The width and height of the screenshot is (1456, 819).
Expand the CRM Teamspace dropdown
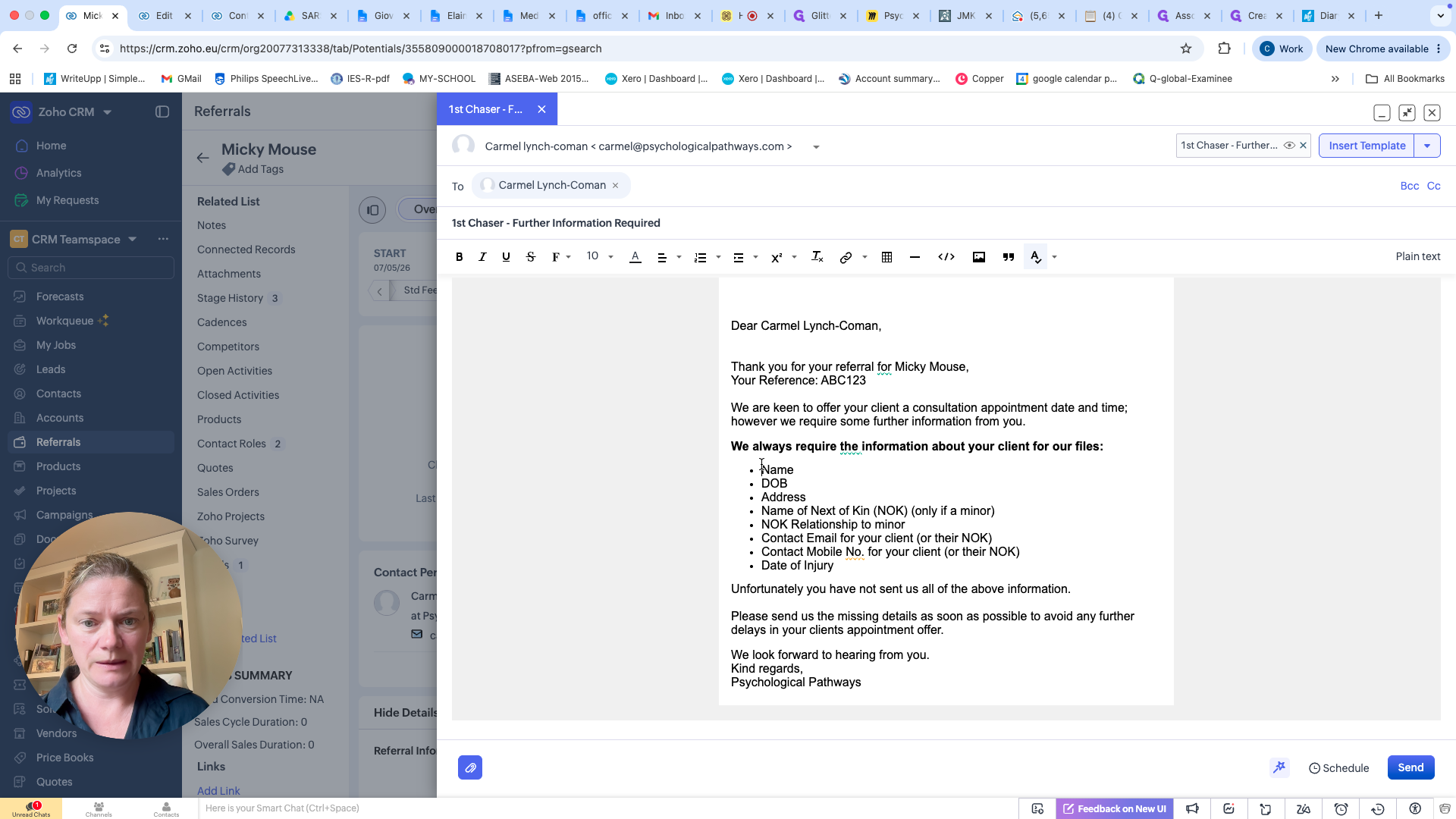132,239
